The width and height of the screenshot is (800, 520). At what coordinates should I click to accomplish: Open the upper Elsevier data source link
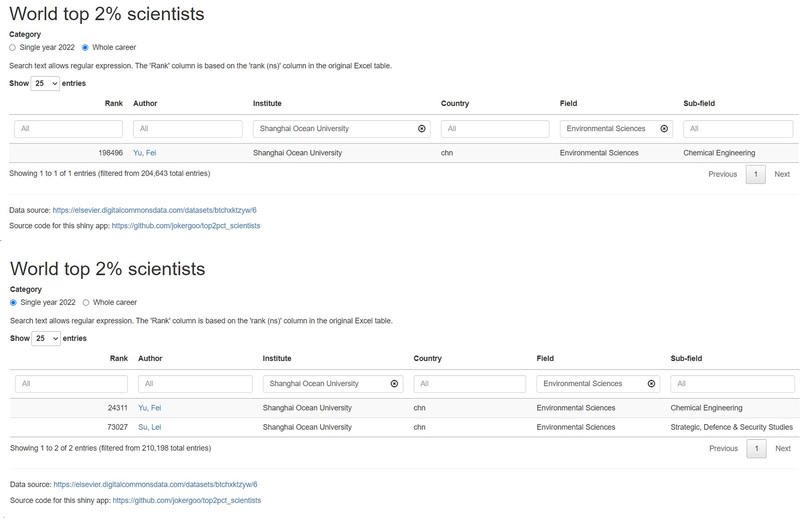(x=155, y=211)
